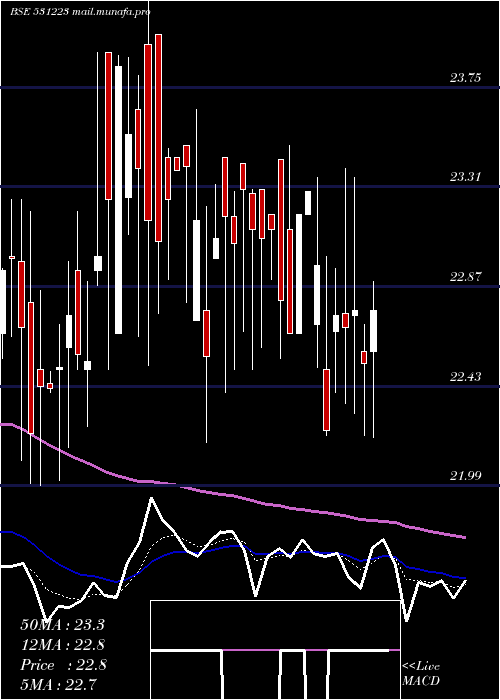500x700 pixels.
Task: Click the Price : 22.8 readout
Action: coord(63,665)
